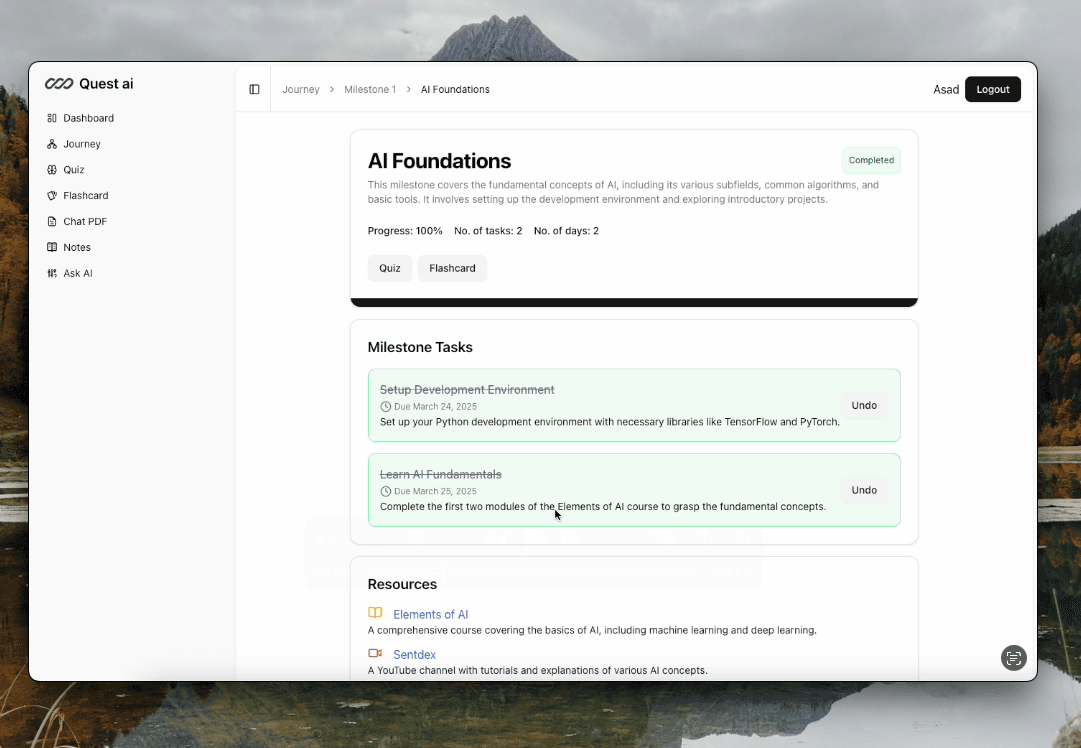The height and width of the screenshot is (748, 1081).
Task: Open the Sentdex YouTube resource link
Action: 415,654
